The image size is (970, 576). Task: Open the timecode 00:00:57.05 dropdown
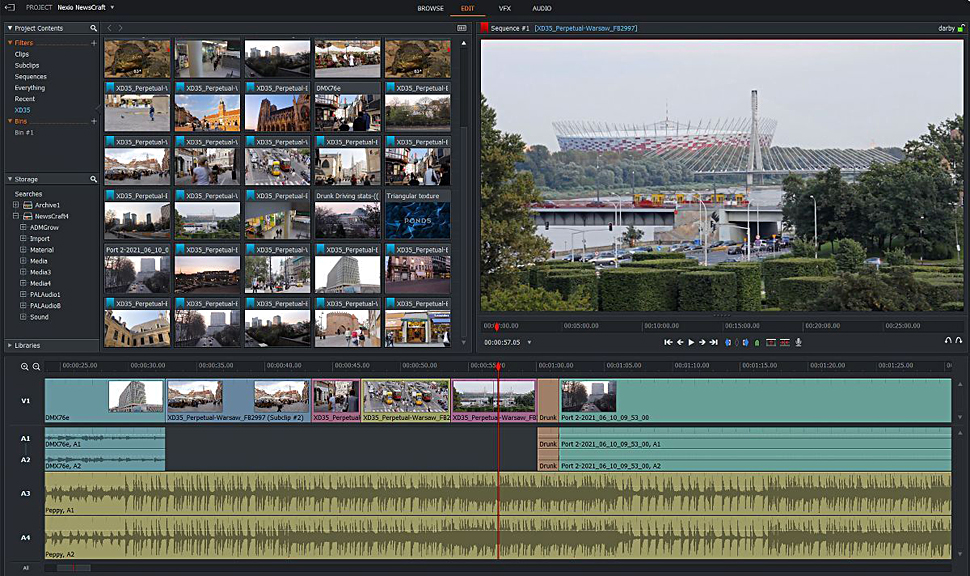click(x=530, y=342)
